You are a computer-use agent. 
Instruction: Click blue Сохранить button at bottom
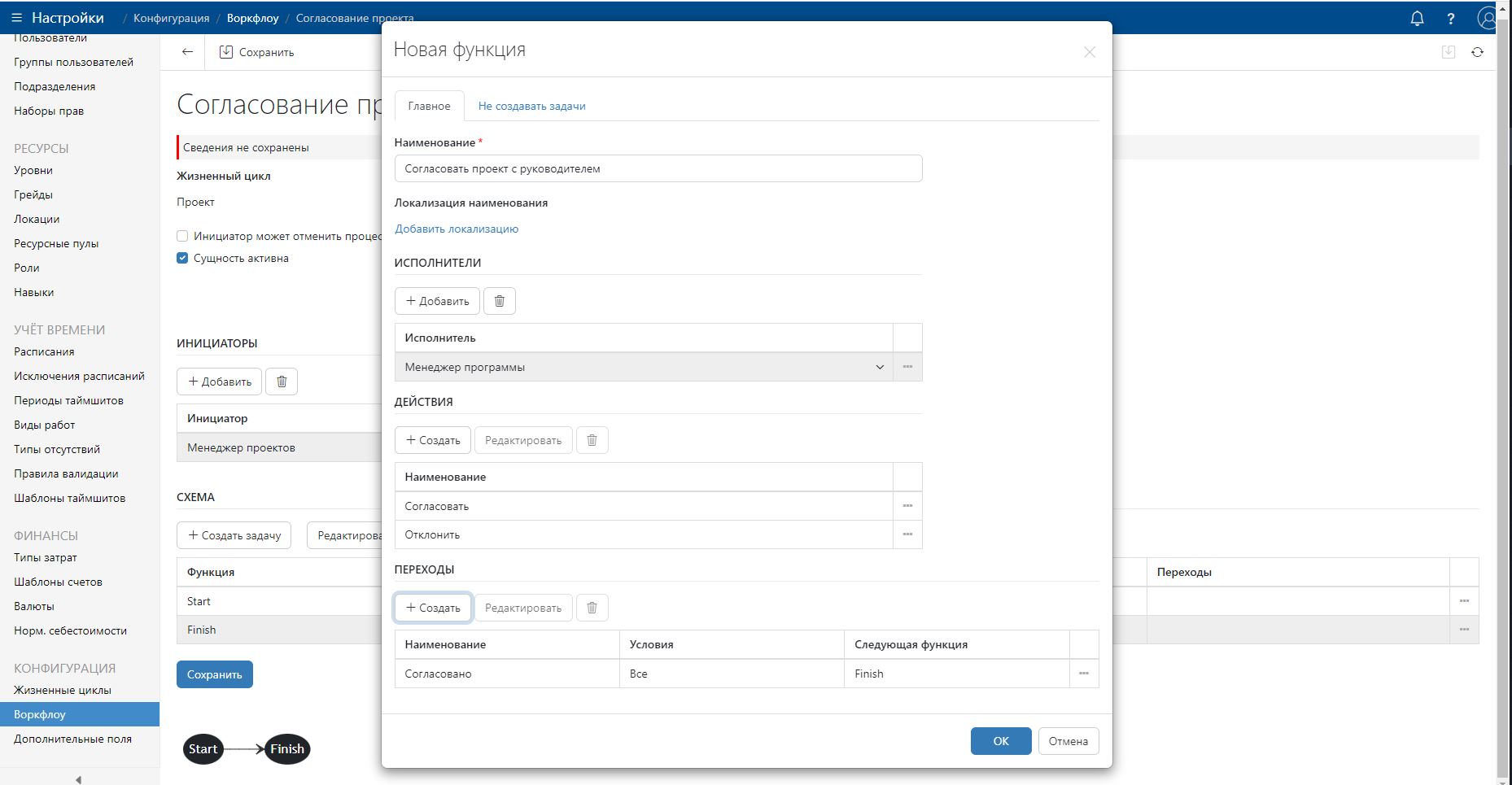click(x=215, y=674)
